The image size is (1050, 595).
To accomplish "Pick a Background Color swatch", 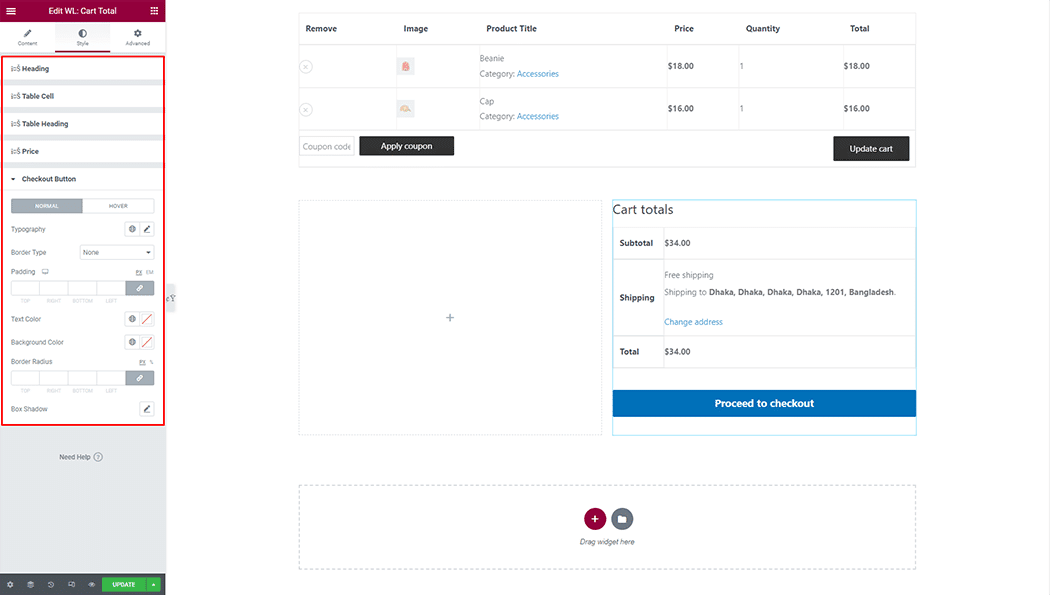I will 147,341.
